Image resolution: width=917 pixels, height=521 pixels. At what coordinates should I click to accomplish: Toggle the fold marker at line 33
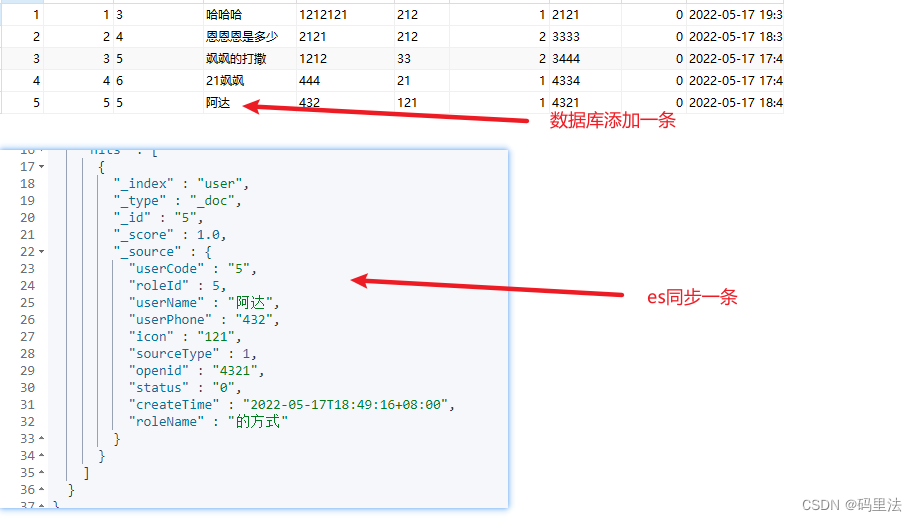(x=42, y=438)
